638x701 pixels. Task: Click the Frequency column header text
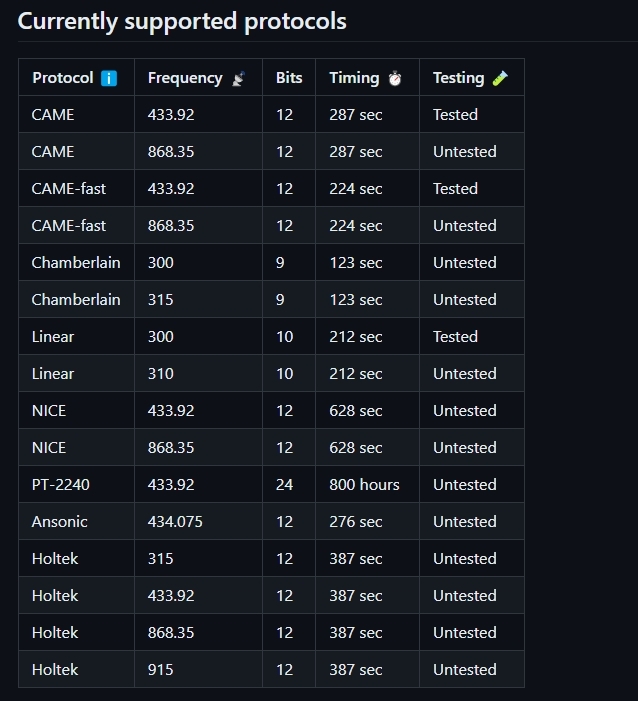point(185,78)
